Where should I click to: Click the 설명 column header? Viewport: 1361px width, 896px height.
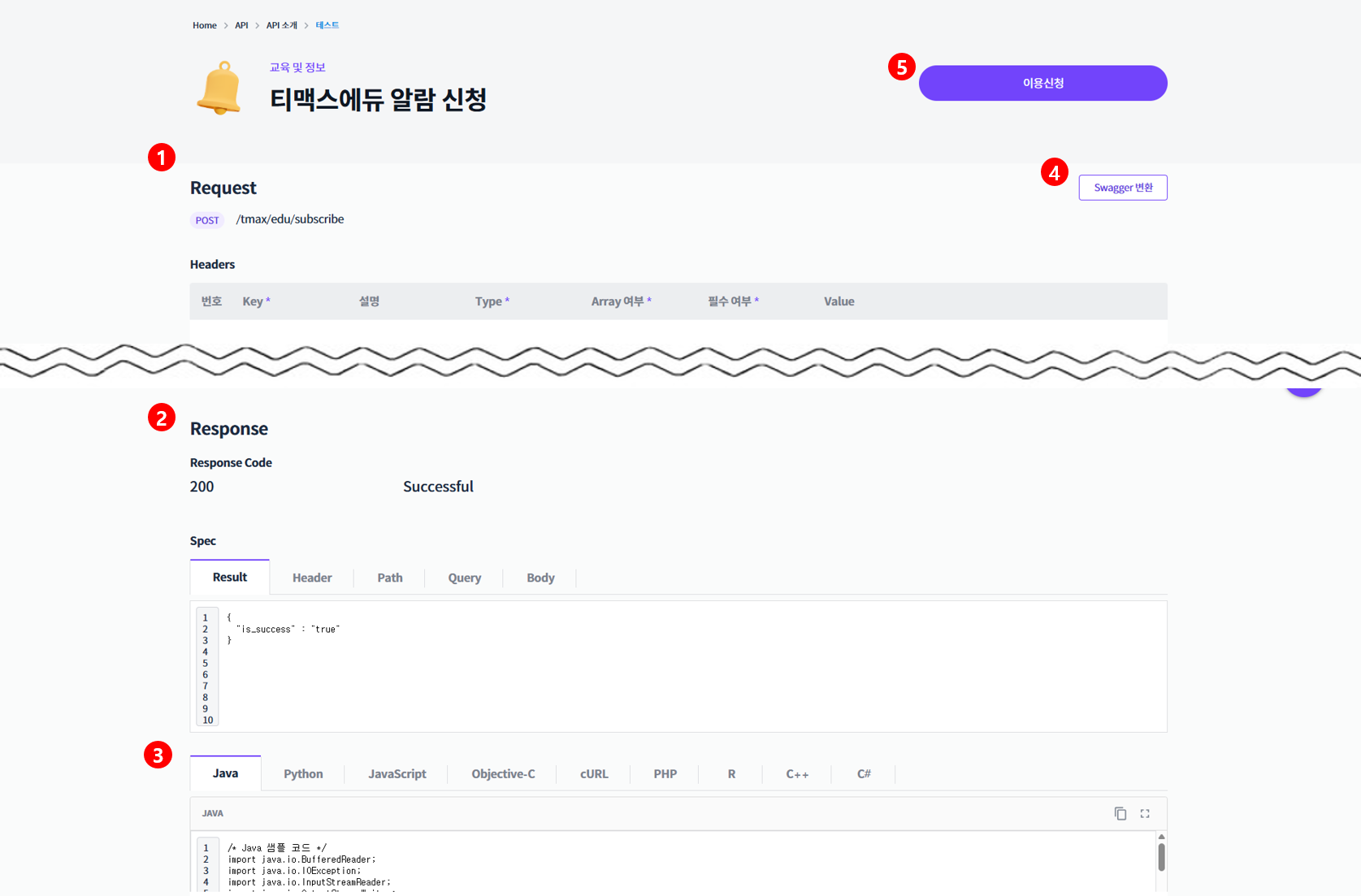pos(369,301)
